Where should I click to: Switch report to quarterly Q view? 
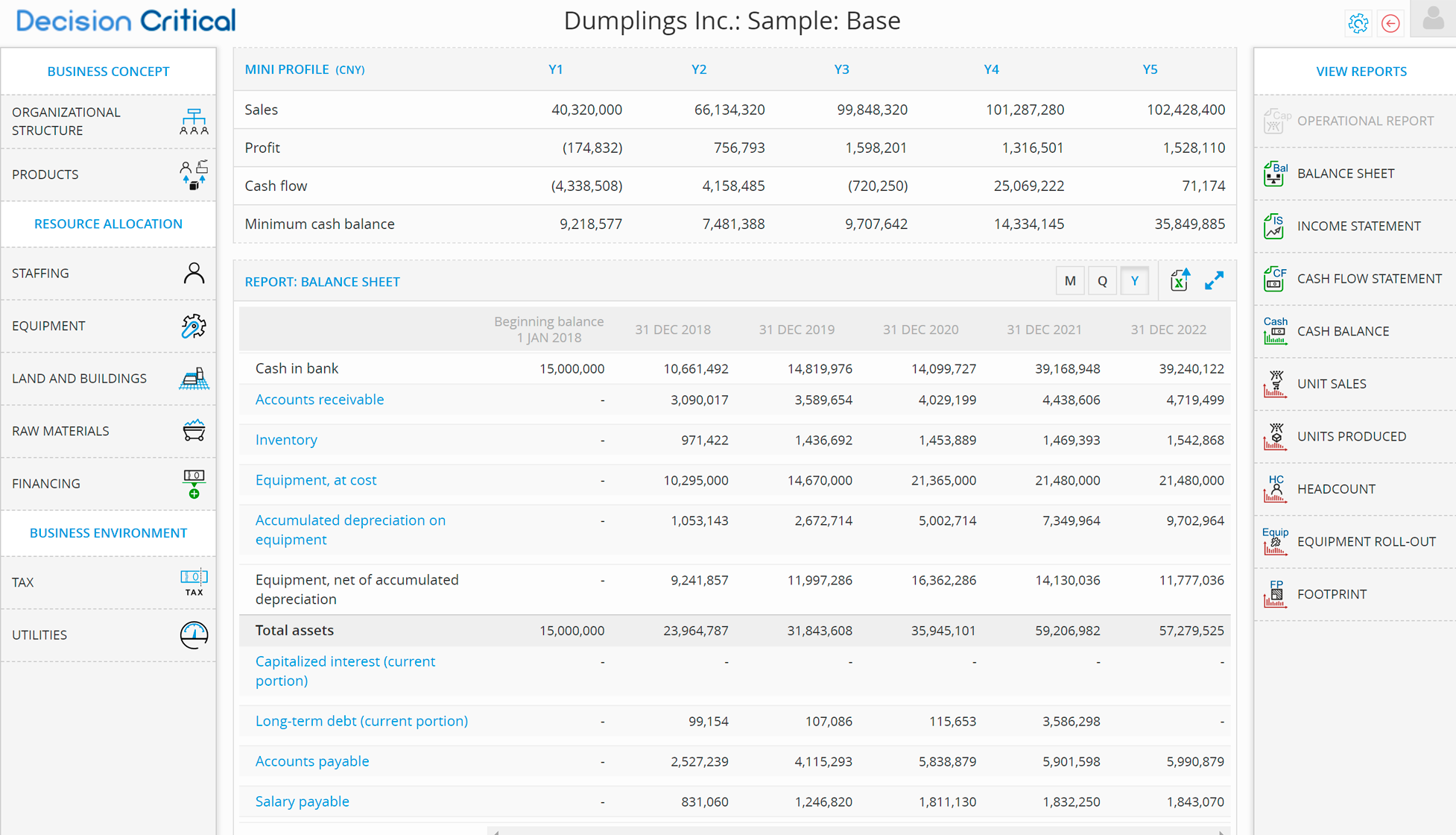coord(1102,281)
